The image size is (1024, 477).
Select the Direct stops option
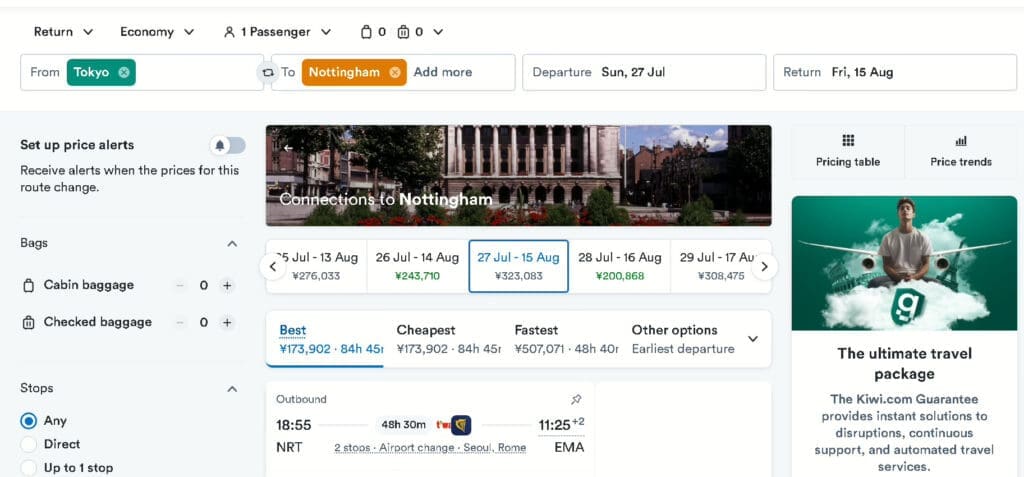29,444
